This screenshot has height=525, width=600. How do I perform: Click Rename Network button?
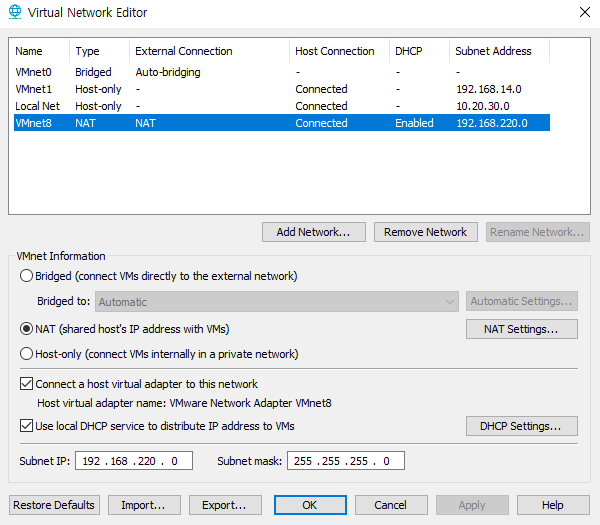tap(538, 232)
